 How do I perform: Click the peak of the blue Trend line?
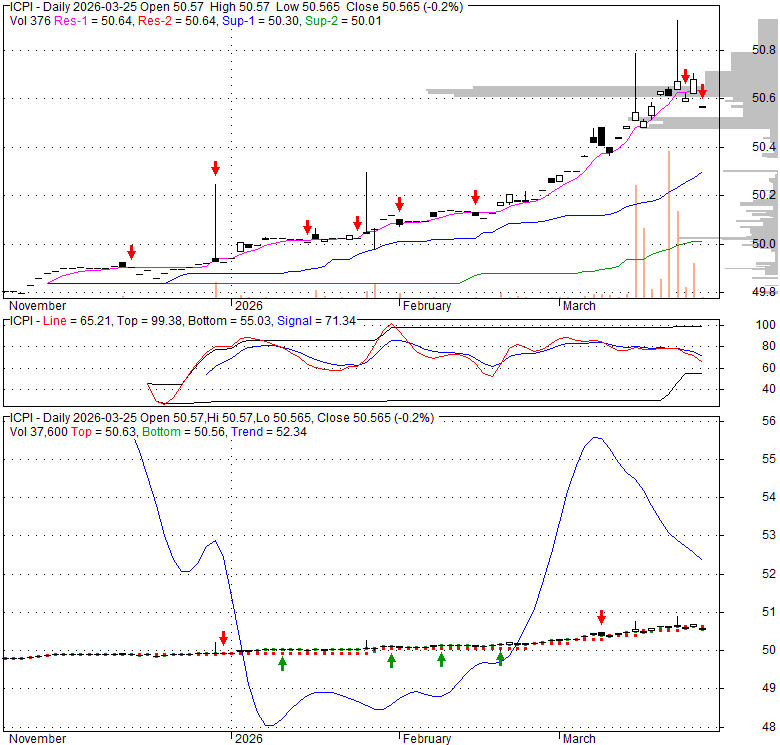point(596,438)
